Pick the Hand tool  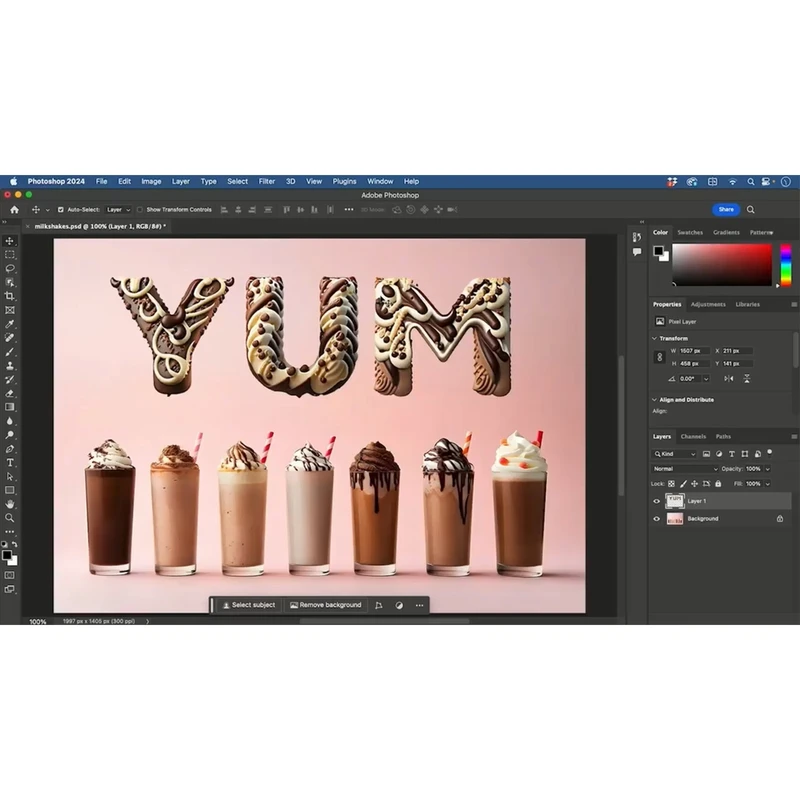coord(10,504)
